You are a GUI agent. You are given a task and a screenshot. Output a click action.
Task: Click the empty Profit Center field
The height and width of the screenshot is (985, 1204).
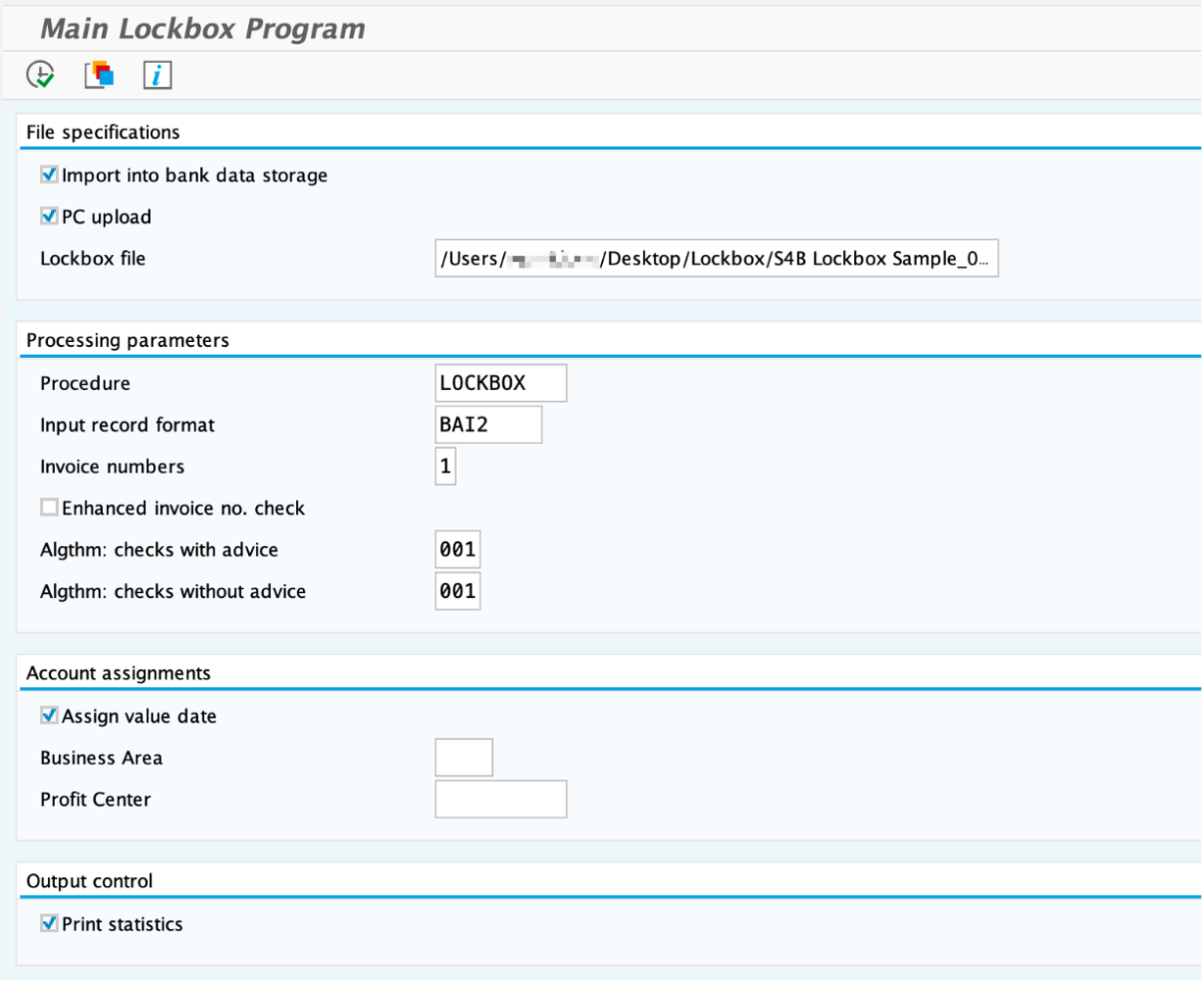click(x=501, y=799)
